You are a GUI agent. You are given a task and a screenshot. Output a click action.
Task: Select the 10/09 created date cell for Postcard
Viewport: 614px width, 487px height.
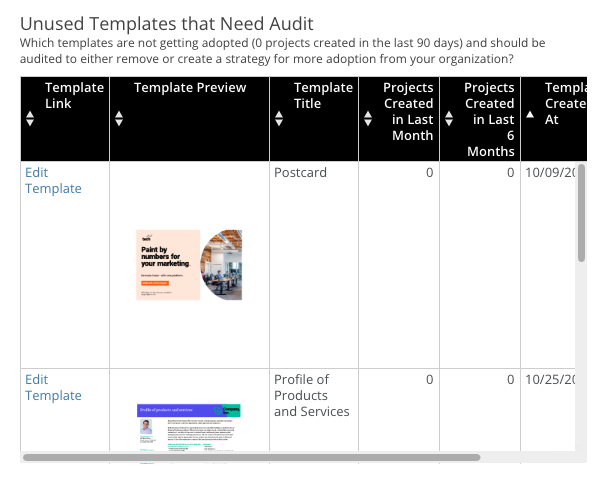(548, 265)
